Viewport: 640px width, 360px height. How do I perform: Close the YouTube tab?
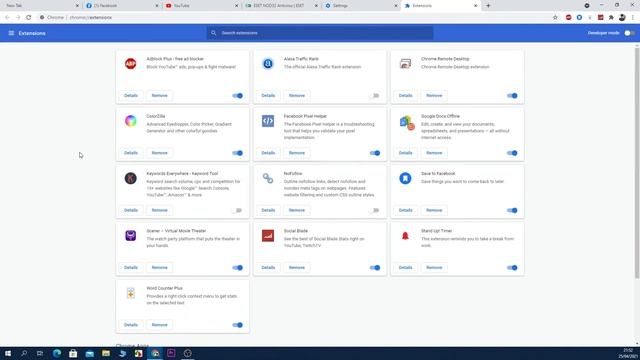236,6
